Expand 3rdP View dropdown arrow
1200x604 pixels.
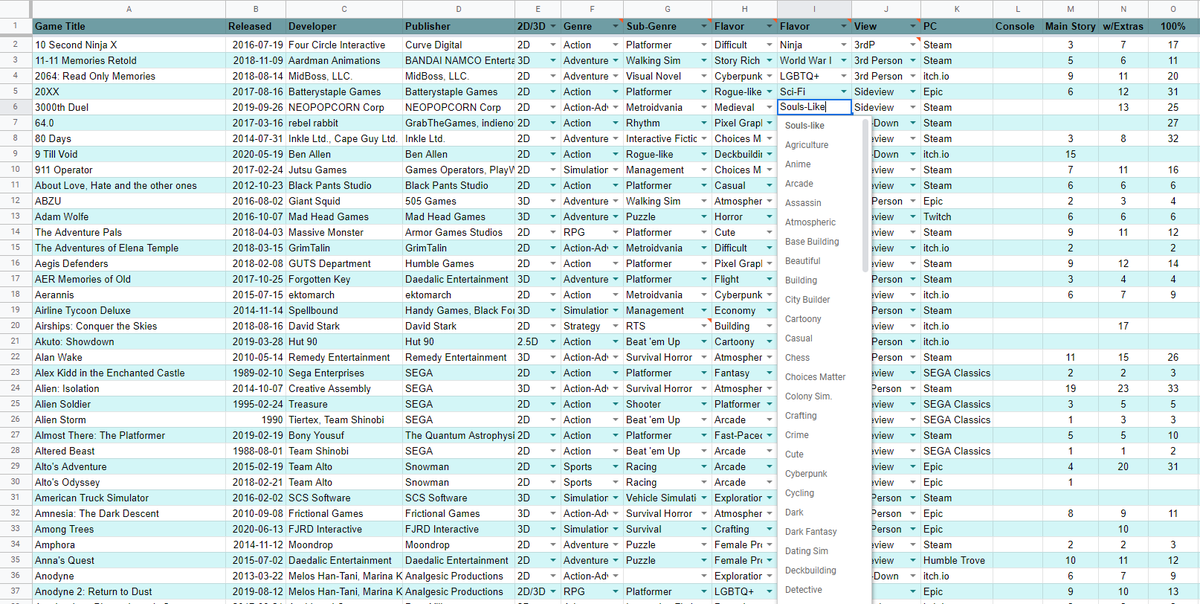click(912, 45)
